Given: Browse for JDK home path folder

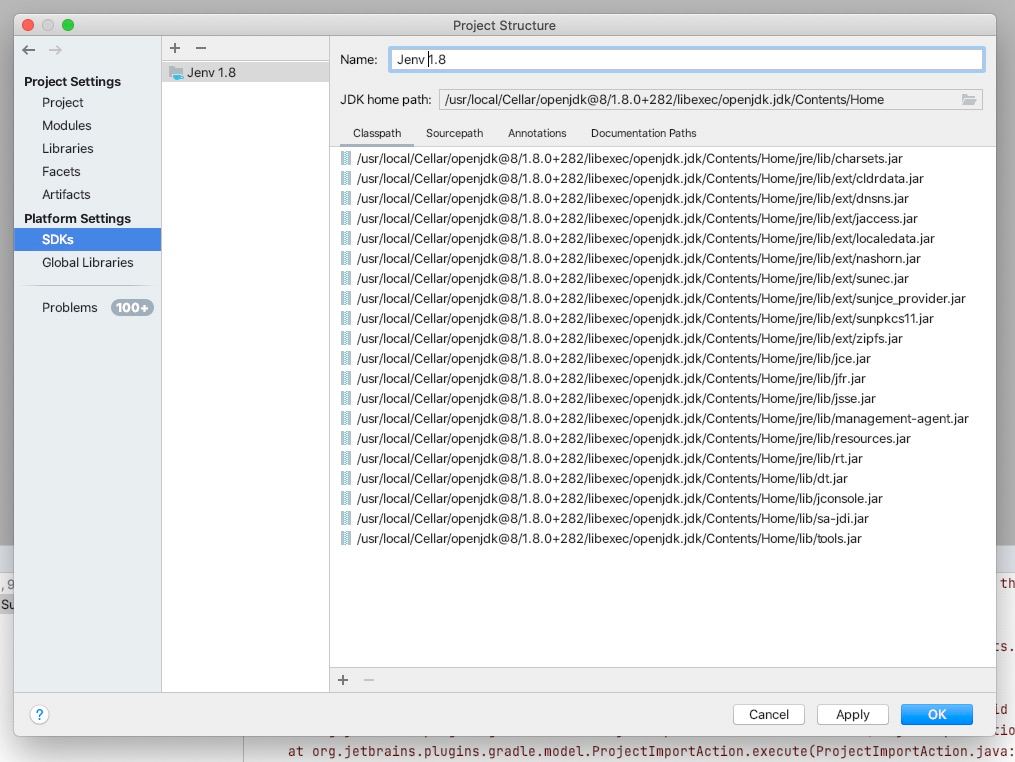Looking at the screenshot, I should [968, 100].
